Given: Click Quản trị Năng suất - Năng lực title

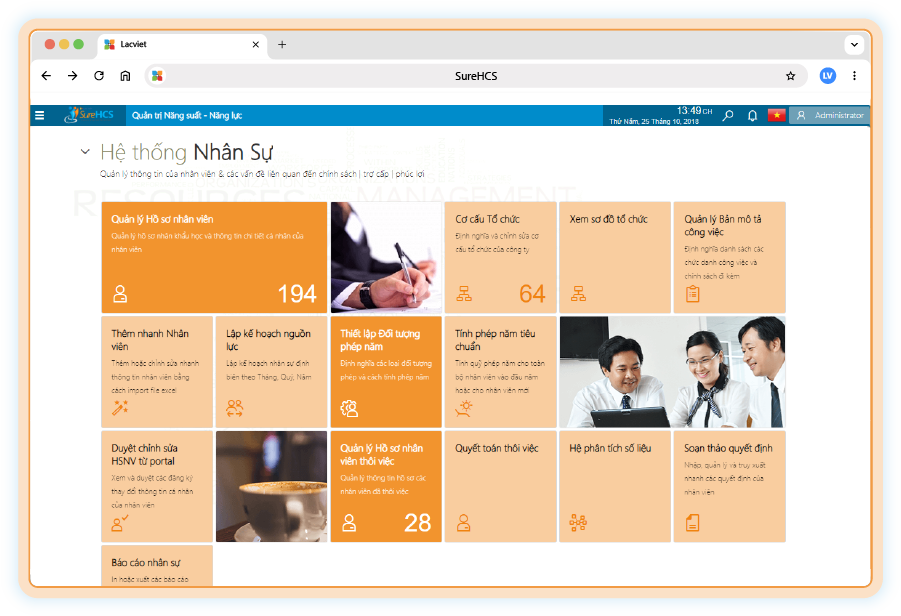Looking at the screenshot, I should pos(187,116).
